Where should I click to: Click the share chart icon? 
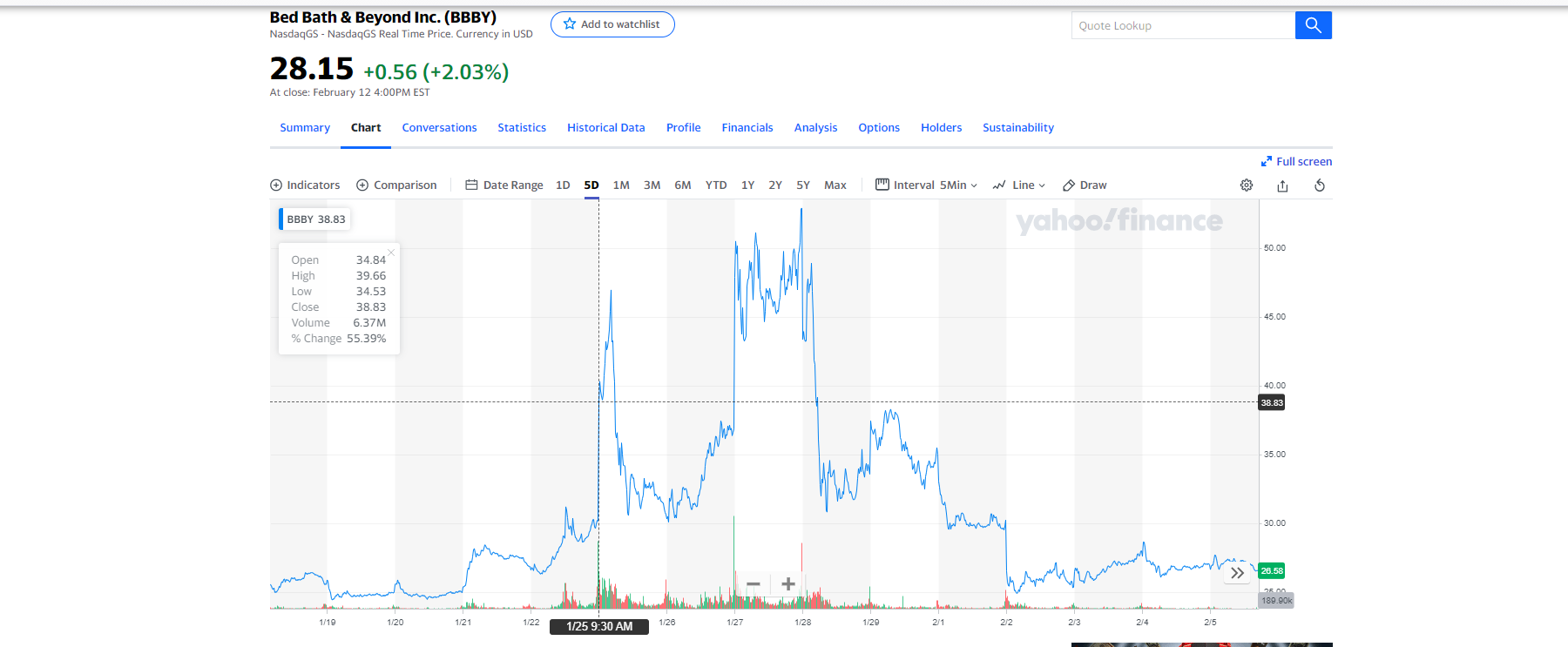tap(1282, 185)
